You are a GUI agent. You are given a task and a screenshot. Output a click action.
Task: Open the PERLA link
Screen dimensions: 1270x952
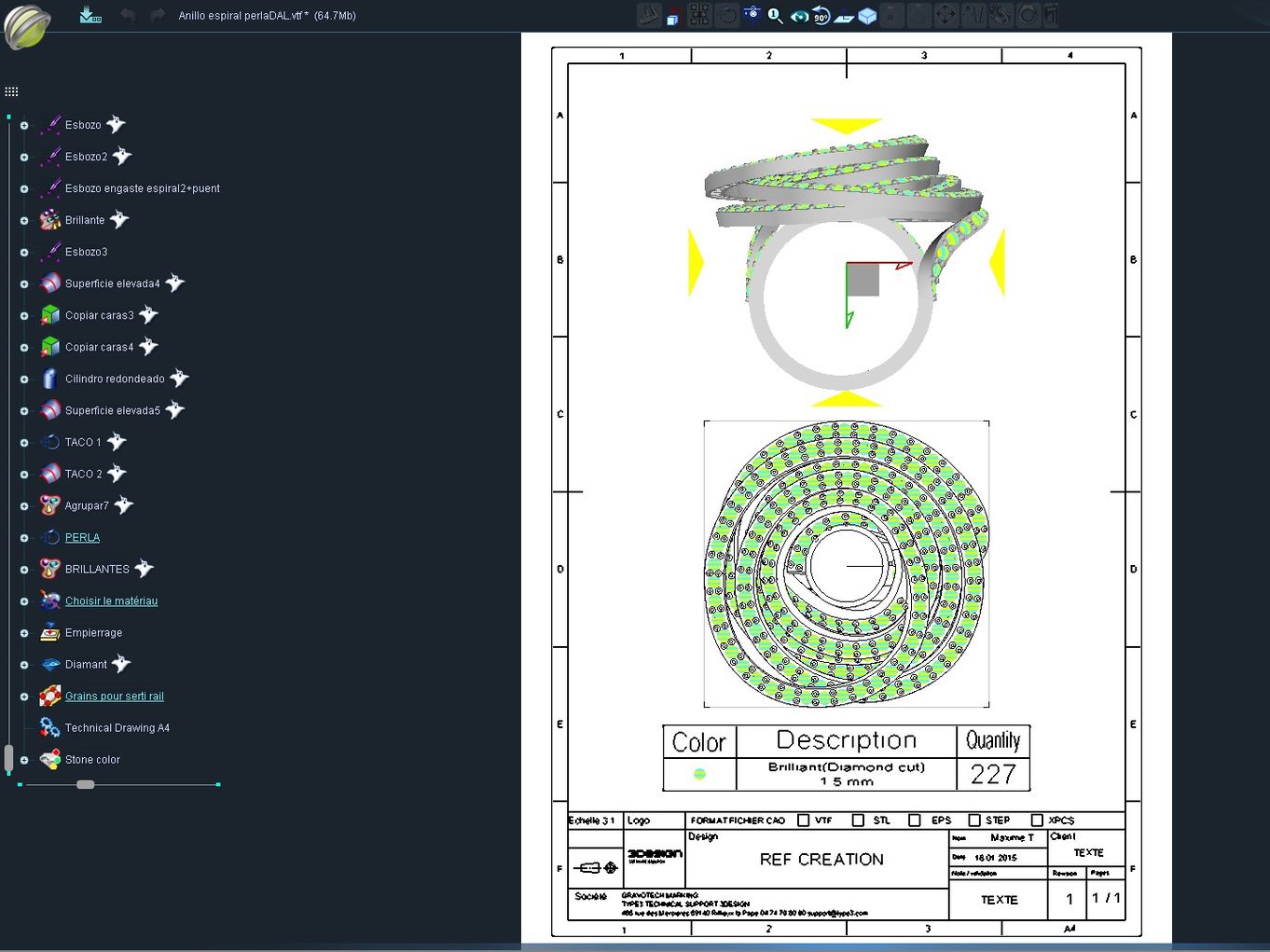click(82, 538)
